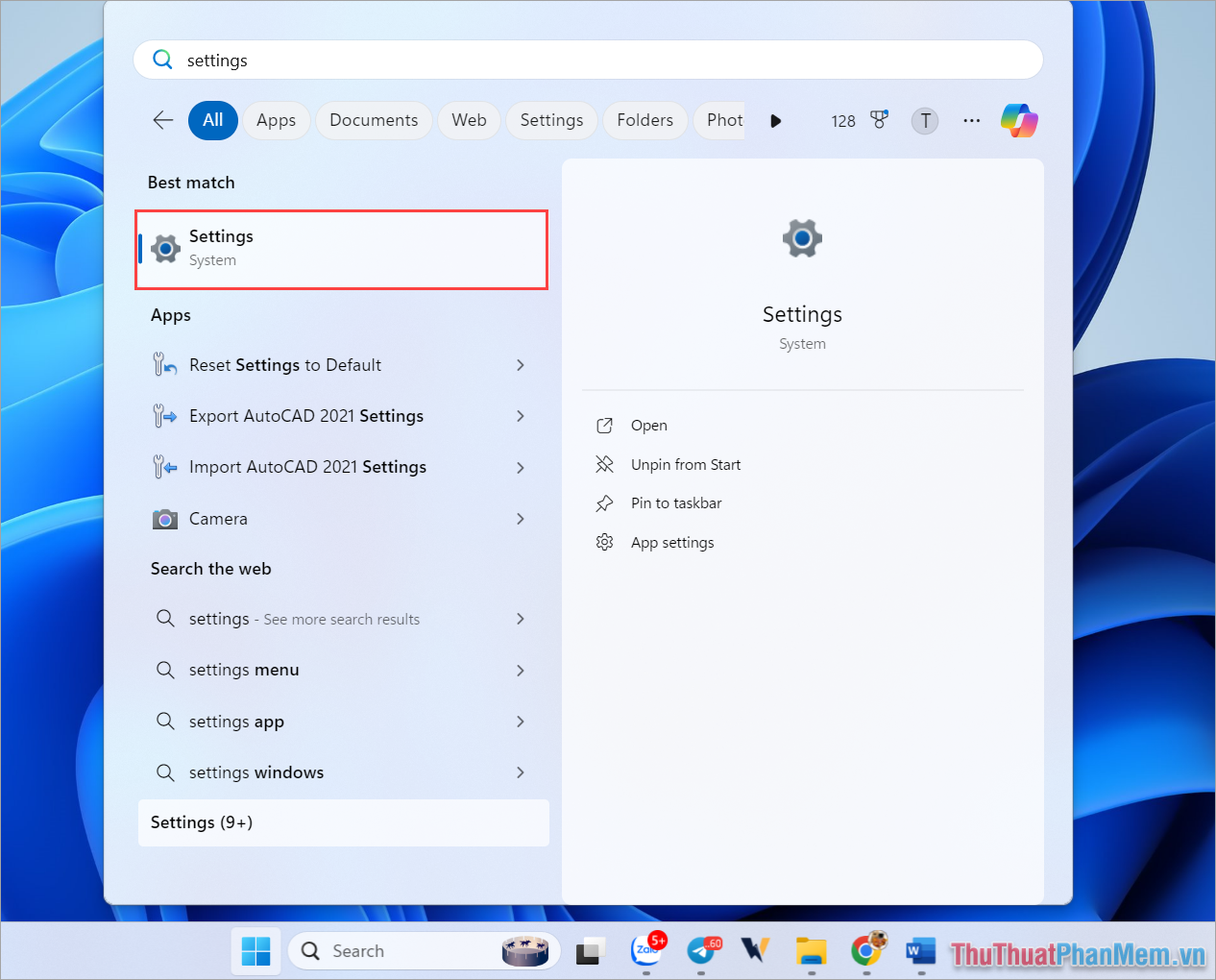Click the rewards trophy icon

pos(879,120)
